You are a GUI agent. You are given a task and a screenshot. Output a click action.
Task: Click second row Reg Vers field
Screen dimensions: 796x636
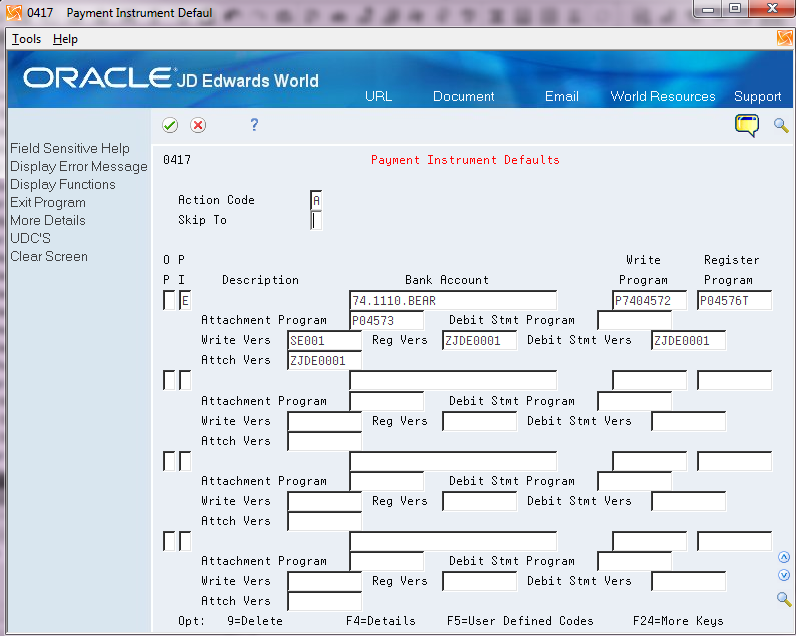480,421
